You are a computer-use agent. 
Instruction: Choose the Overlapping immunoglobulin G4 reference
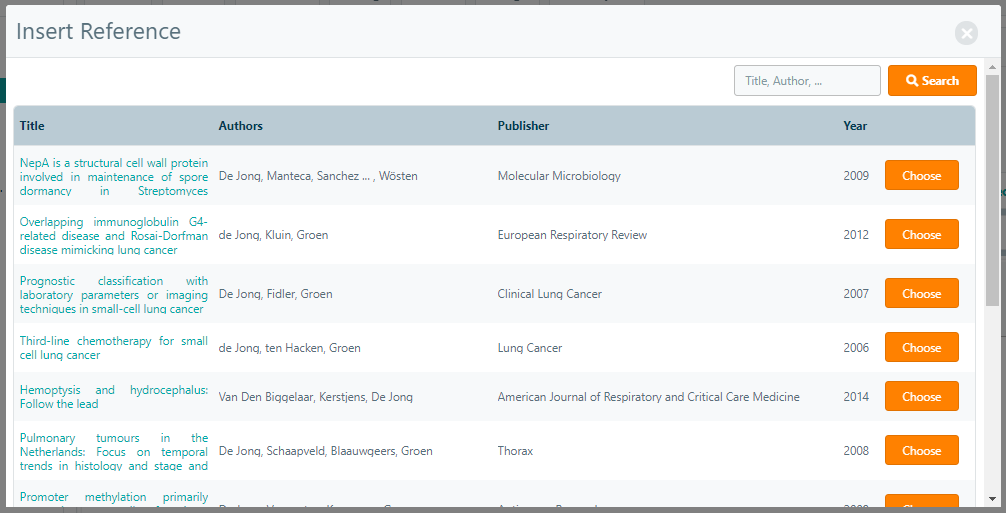(921, 235)
